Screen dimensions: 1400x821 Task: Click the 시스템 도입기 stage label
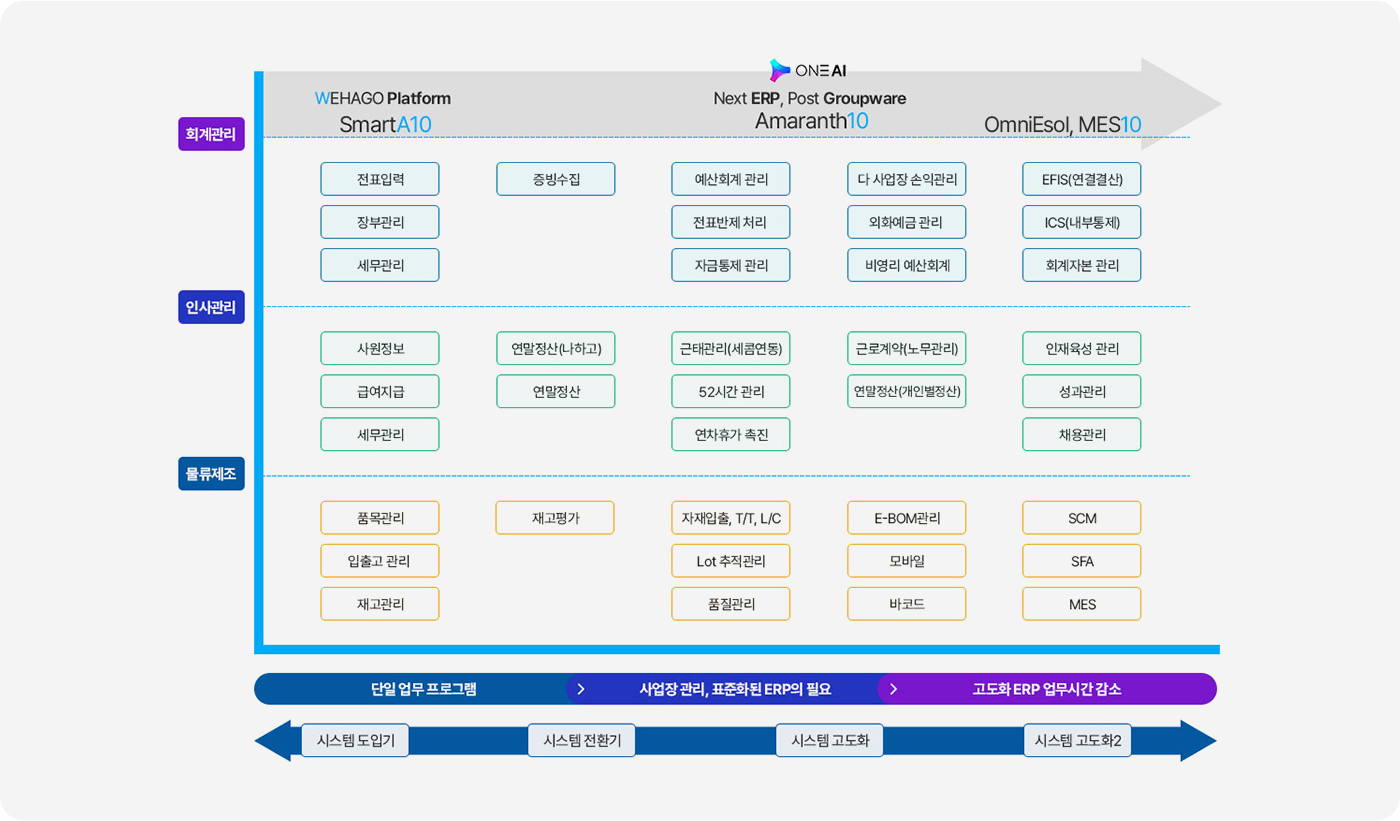tap(355, 741)
